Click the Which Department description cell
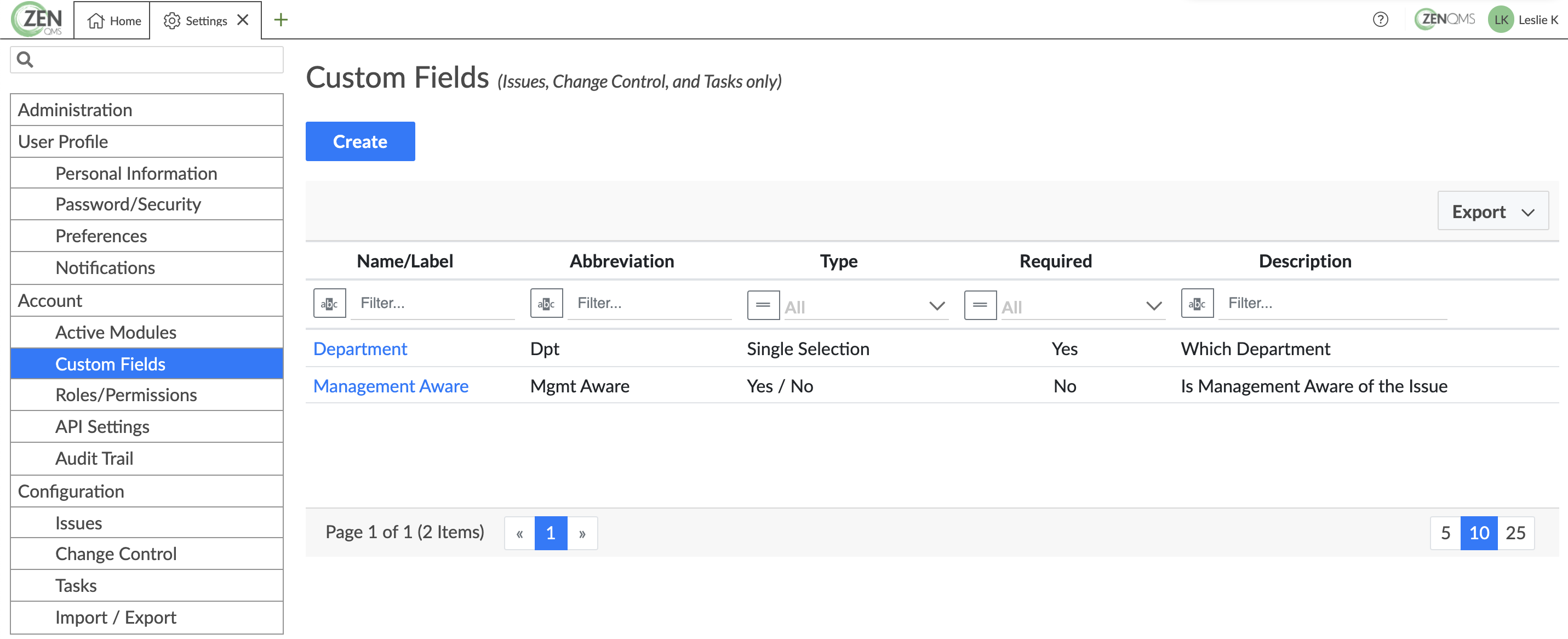 [x=1255, y=349]
